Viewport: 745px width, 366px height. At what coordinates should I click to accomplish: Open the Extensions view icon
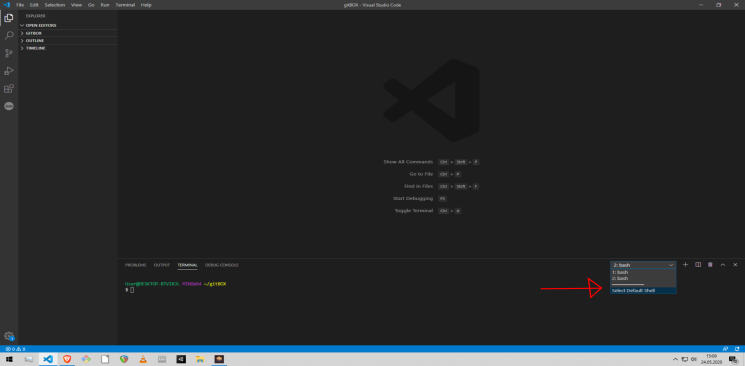(9, 88)
